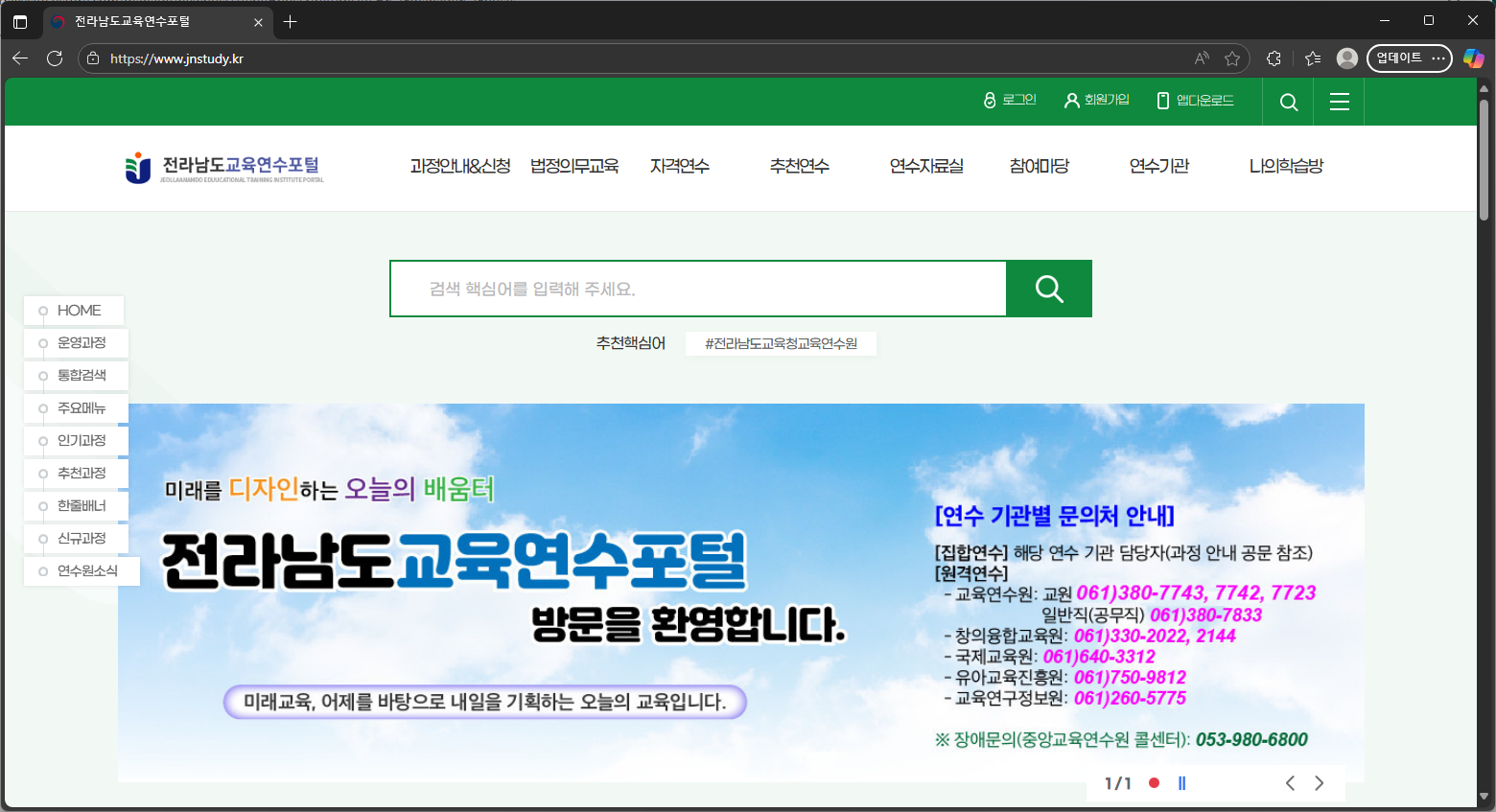Open the site search magnifier icon
Screen dimensions: 1496x812
[x=1288, y=101]
